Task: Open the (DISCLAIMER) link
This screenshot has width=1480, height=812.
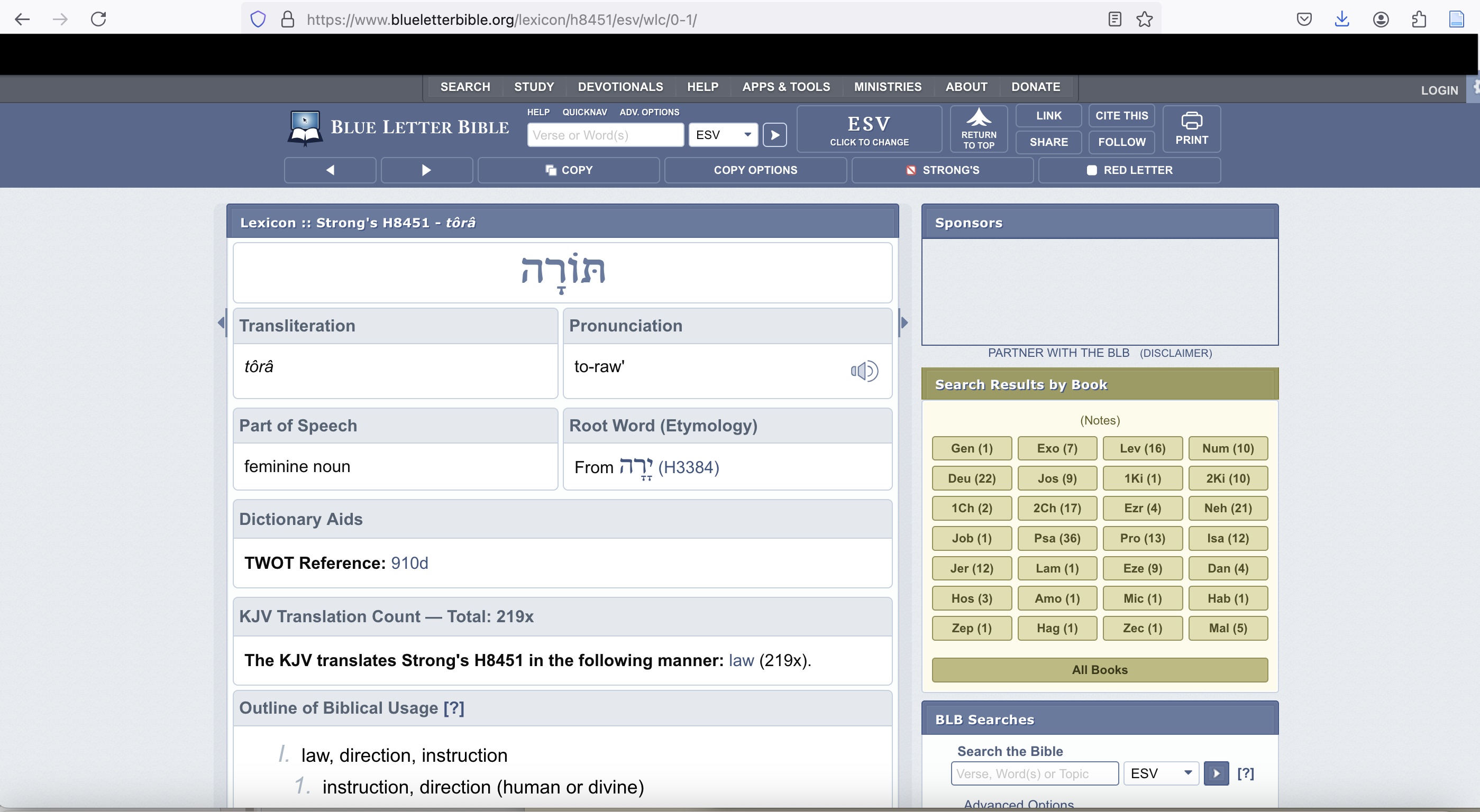Action: click(1175, 353)
